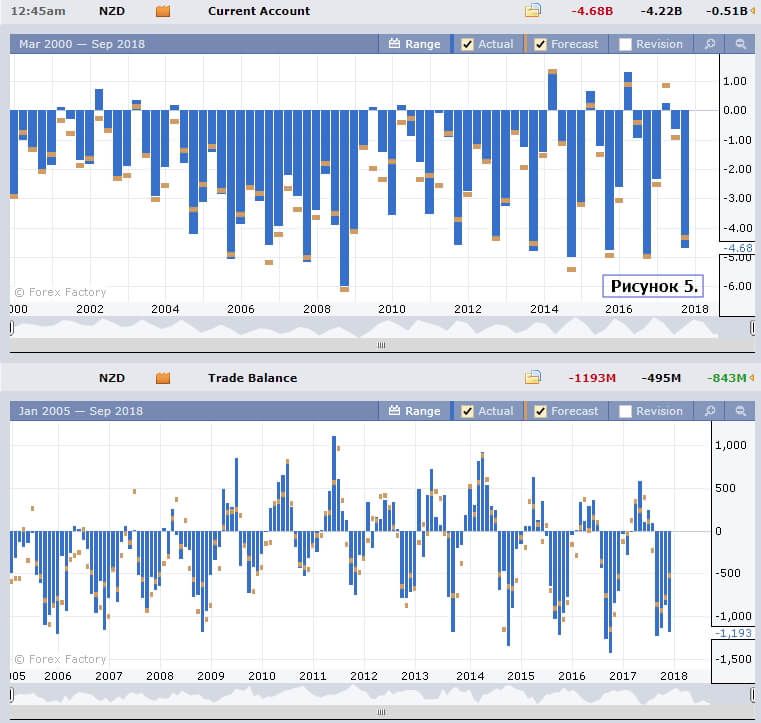Enable Revision on the Current Account chart
The height and width of the screenshot is (723, 761).
click(x=625, y=44)
